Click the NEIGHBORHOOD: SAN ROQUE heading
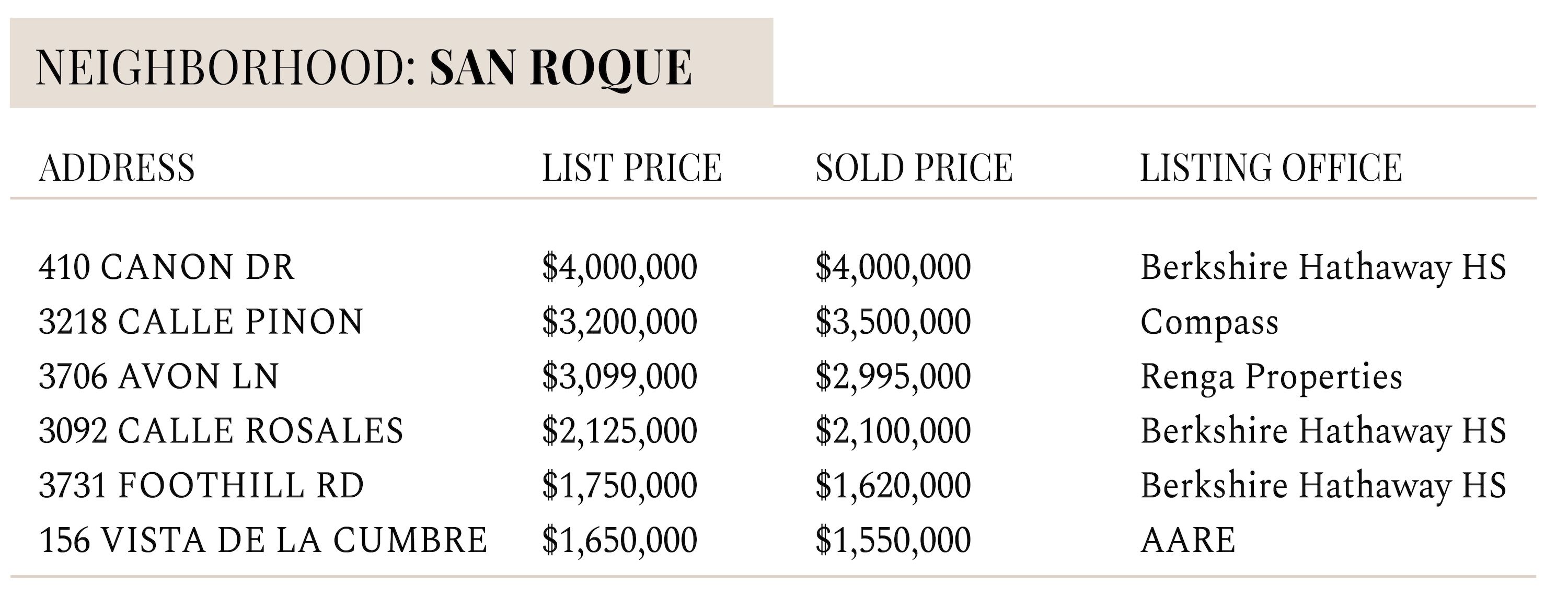 click(363, 67)
